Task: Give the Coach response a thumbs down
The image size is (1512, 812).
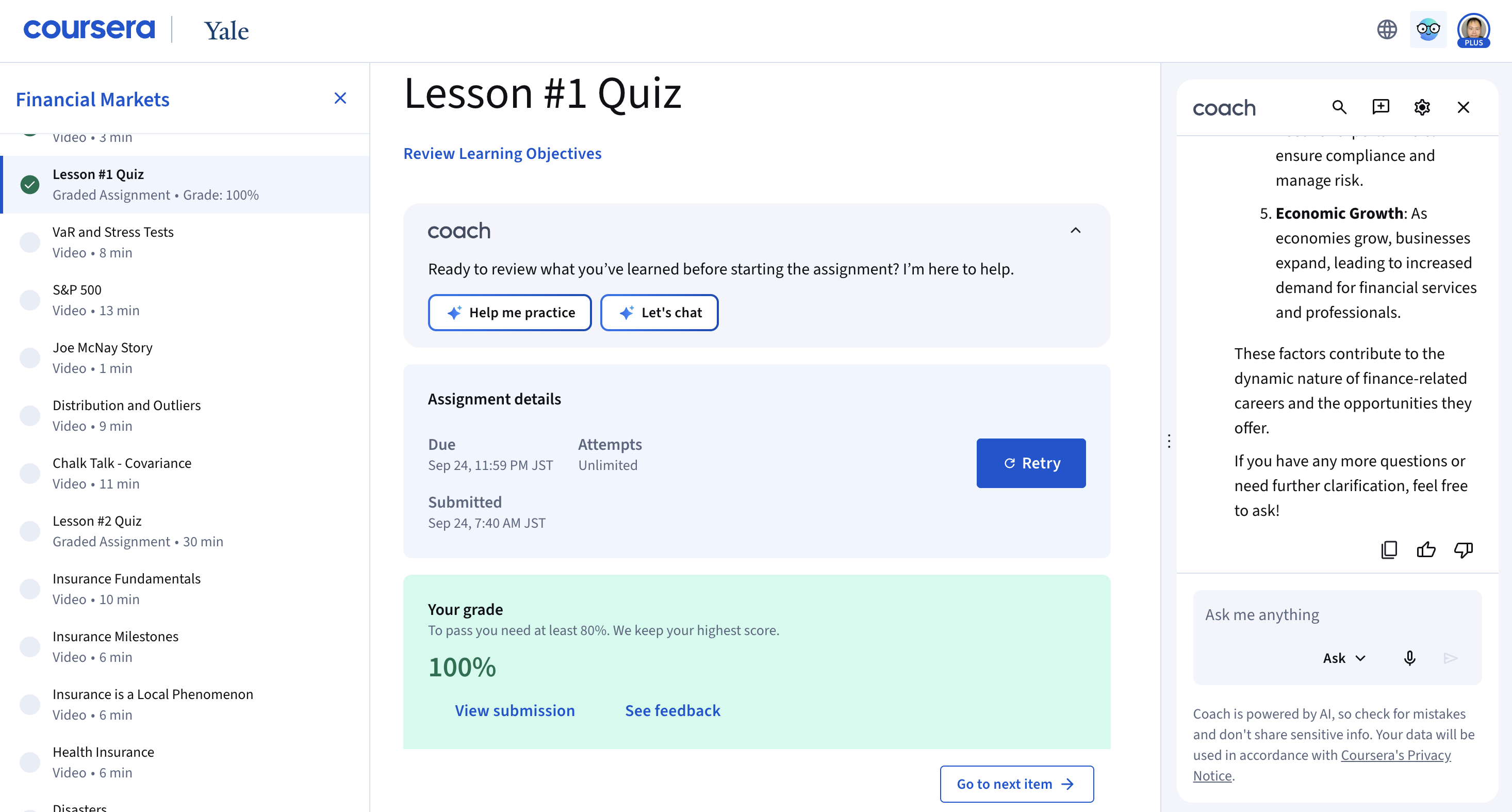Action: coord(1462,549)
